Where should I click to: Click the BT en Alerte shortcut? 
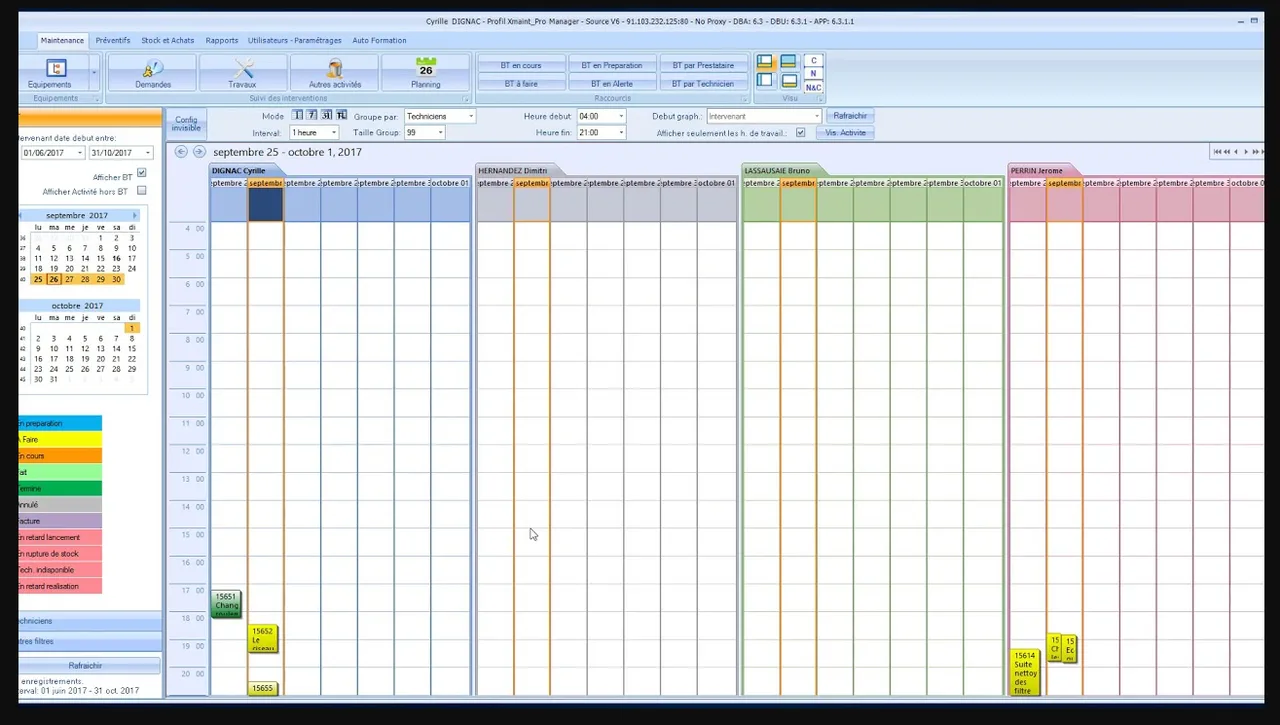(x=612, y=83)
